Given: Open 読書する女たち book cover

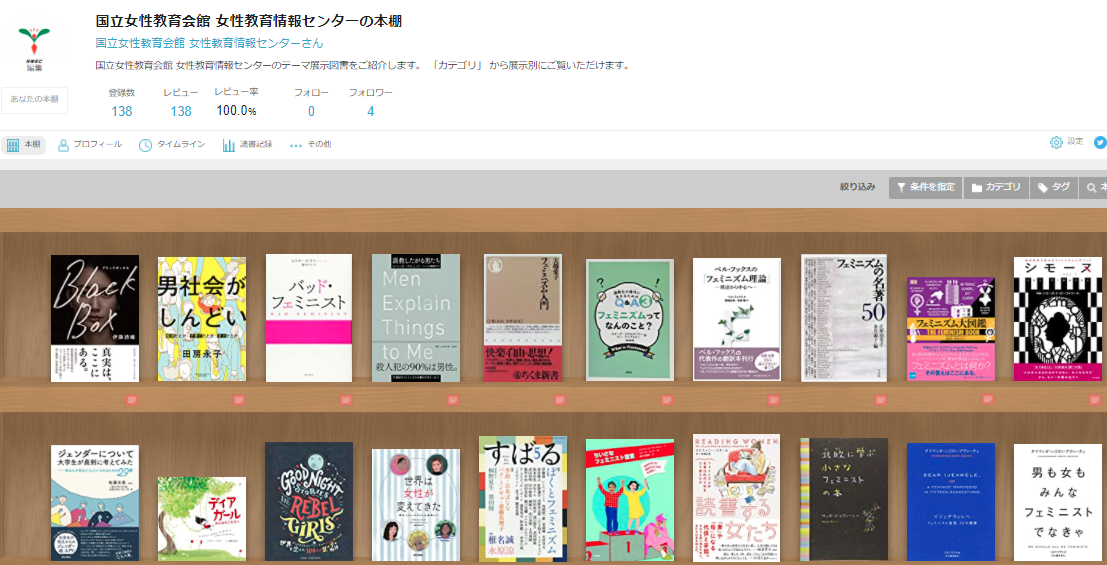Looking at the screenshot, I should [736, 498].
